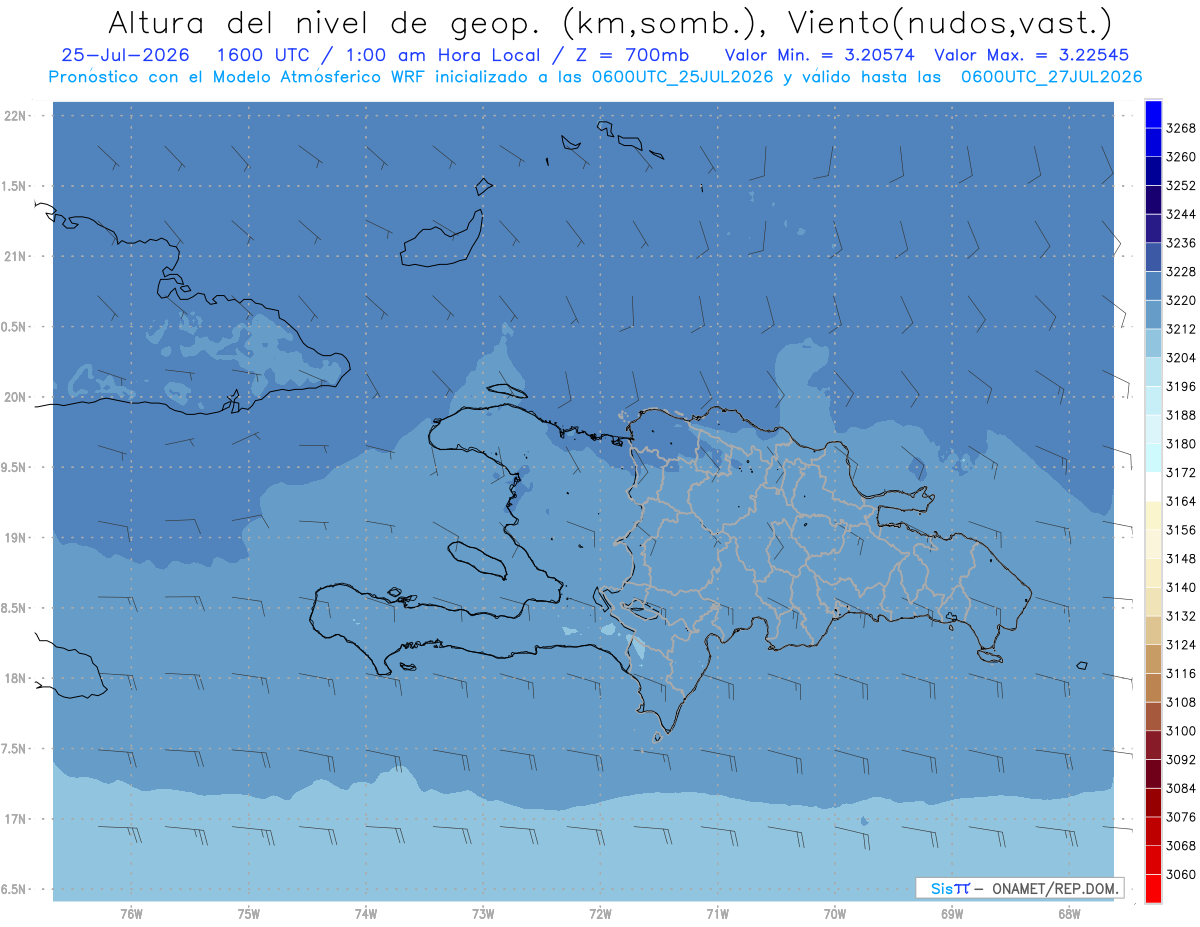This screenshot has width=1200, height=927.
Task: Click the '3060' colorbar value
Action: click(1181, 874)
